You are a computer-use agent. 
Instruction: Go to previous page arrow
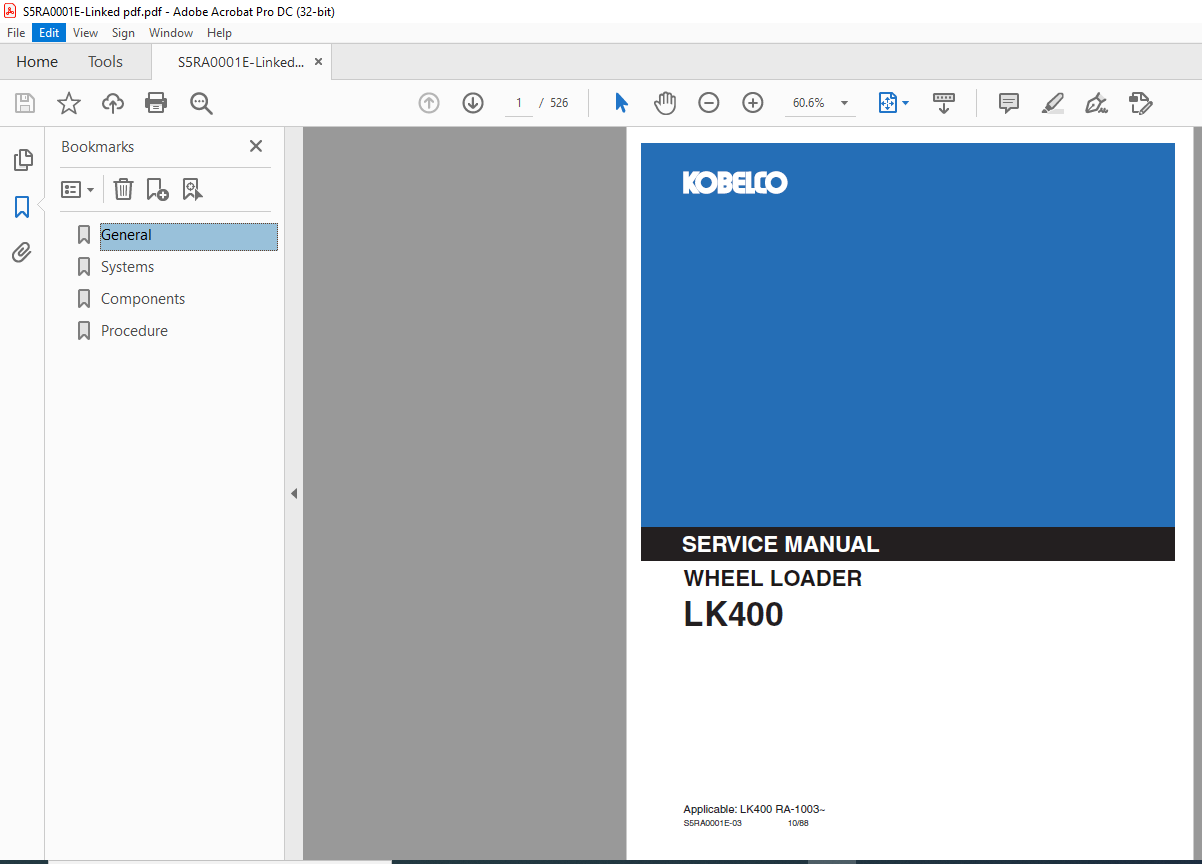pos(429,103)
